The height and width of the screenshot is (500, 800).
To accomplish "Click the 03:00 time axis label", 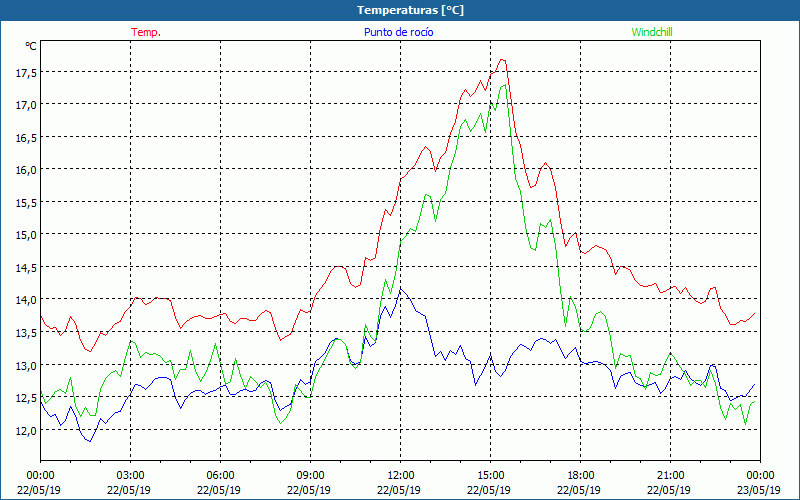I will [x=131, y=476].
